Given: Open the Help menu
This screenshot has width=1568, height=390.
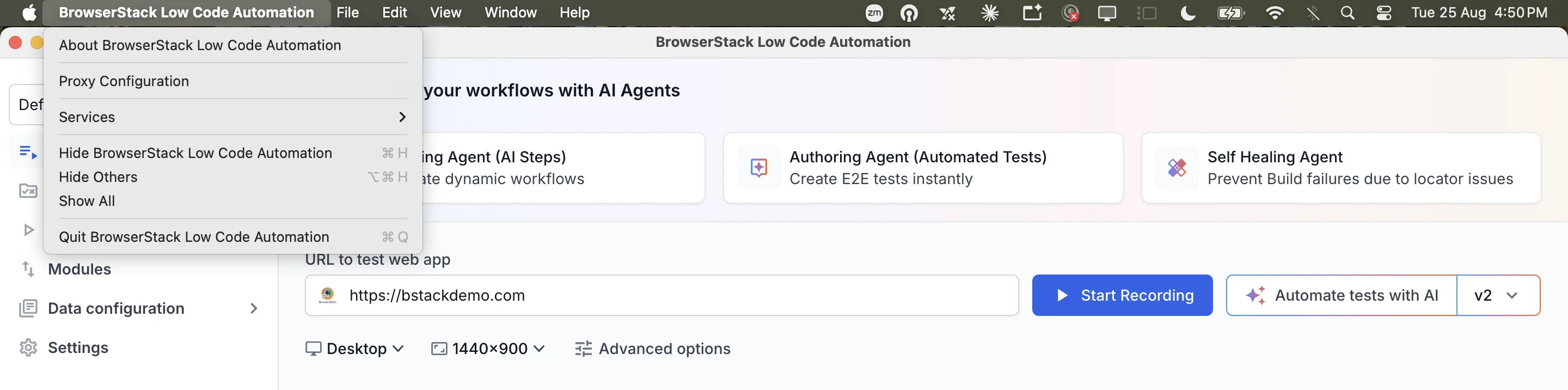Looking at the screenshot, I should tap(574, 13).
